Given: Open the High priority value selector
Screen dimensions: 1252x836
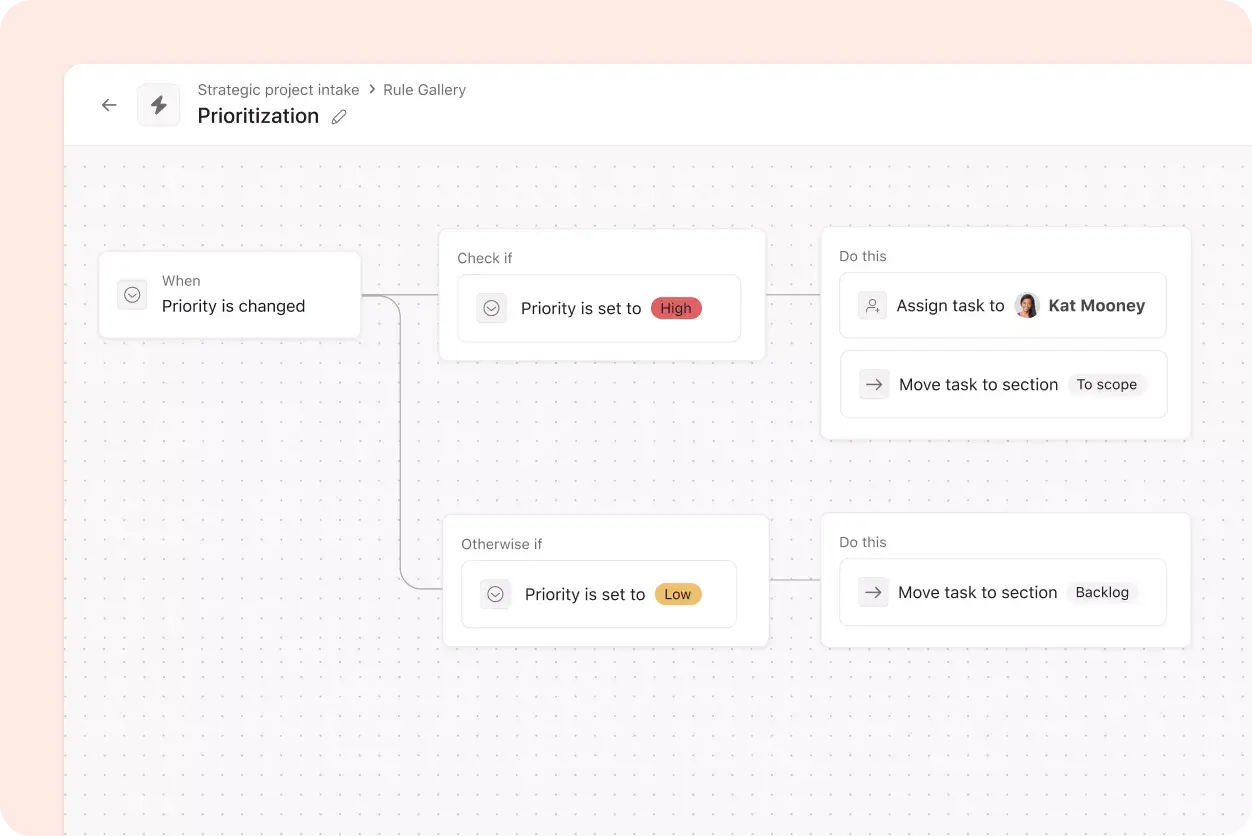Looking at the screenshot, I should pos(676,308).
